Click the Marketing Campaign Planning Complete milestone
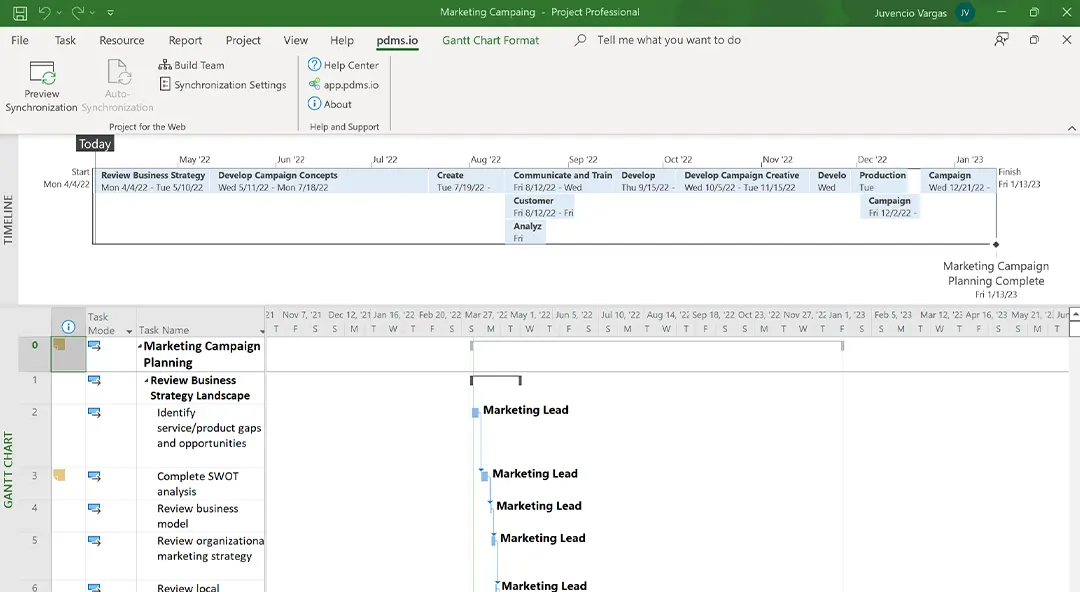 coord(995,243)
